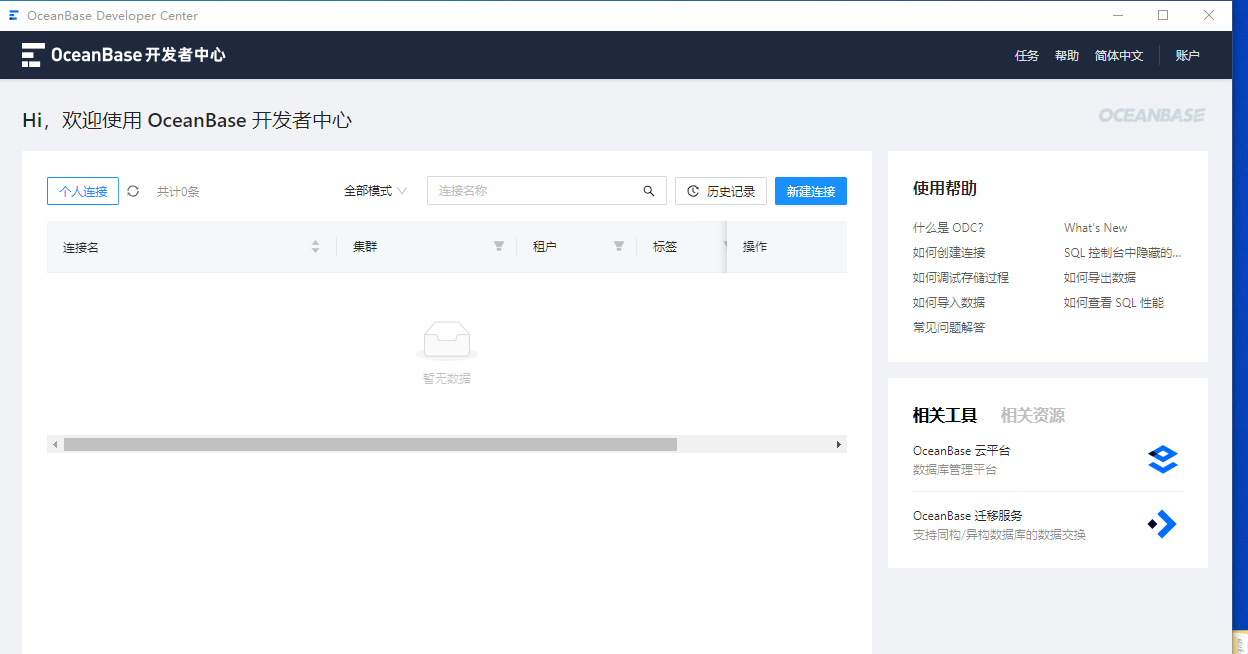Open the 租户 column filter icon
Image resolution: width=1248 pixels, height=654 pixels.
[x=619, y=246]
